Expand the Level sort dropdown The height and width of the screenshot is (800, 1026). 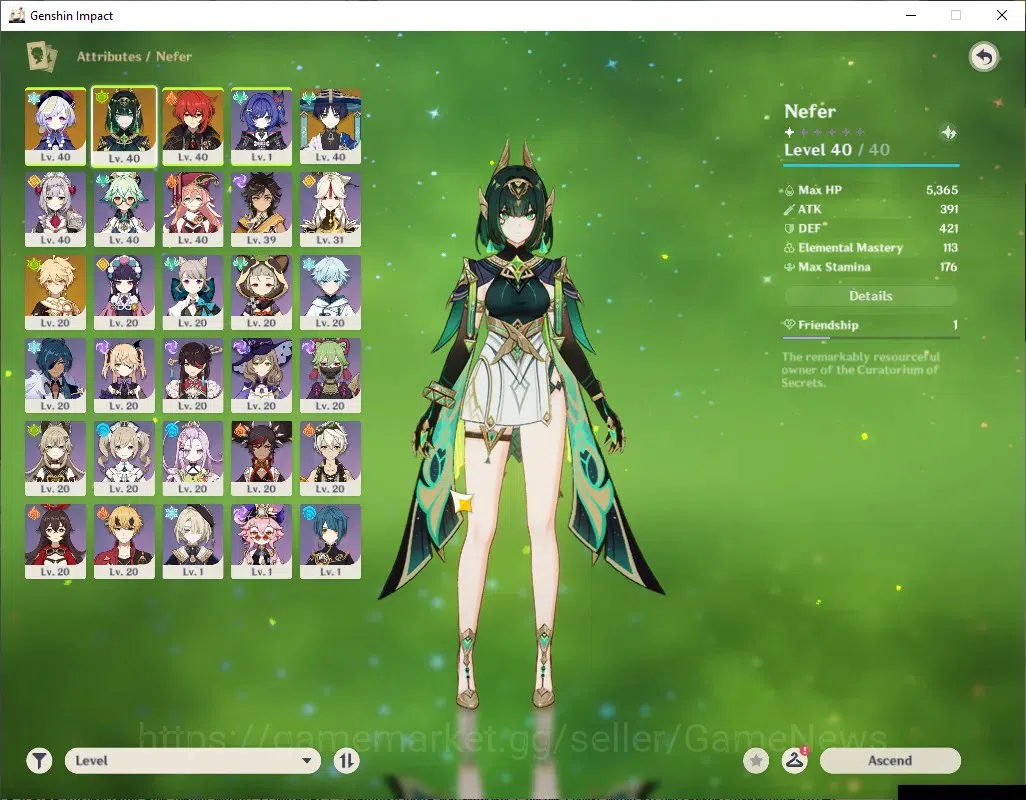coord(193,761)
